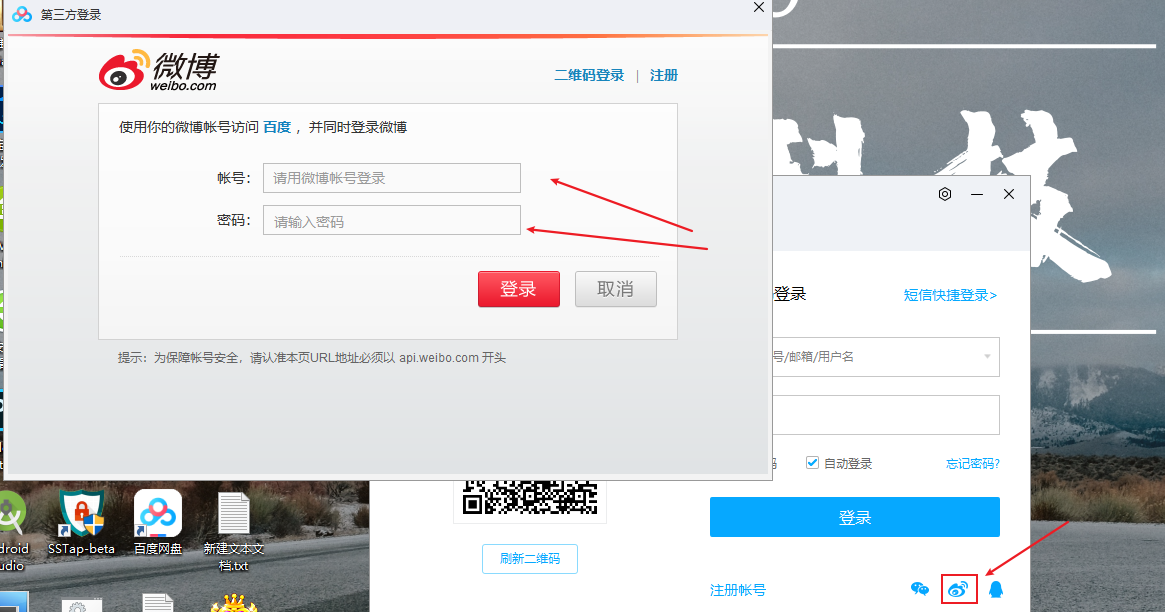Click the 密码 input field in Weibo dialog

point(391,221)
